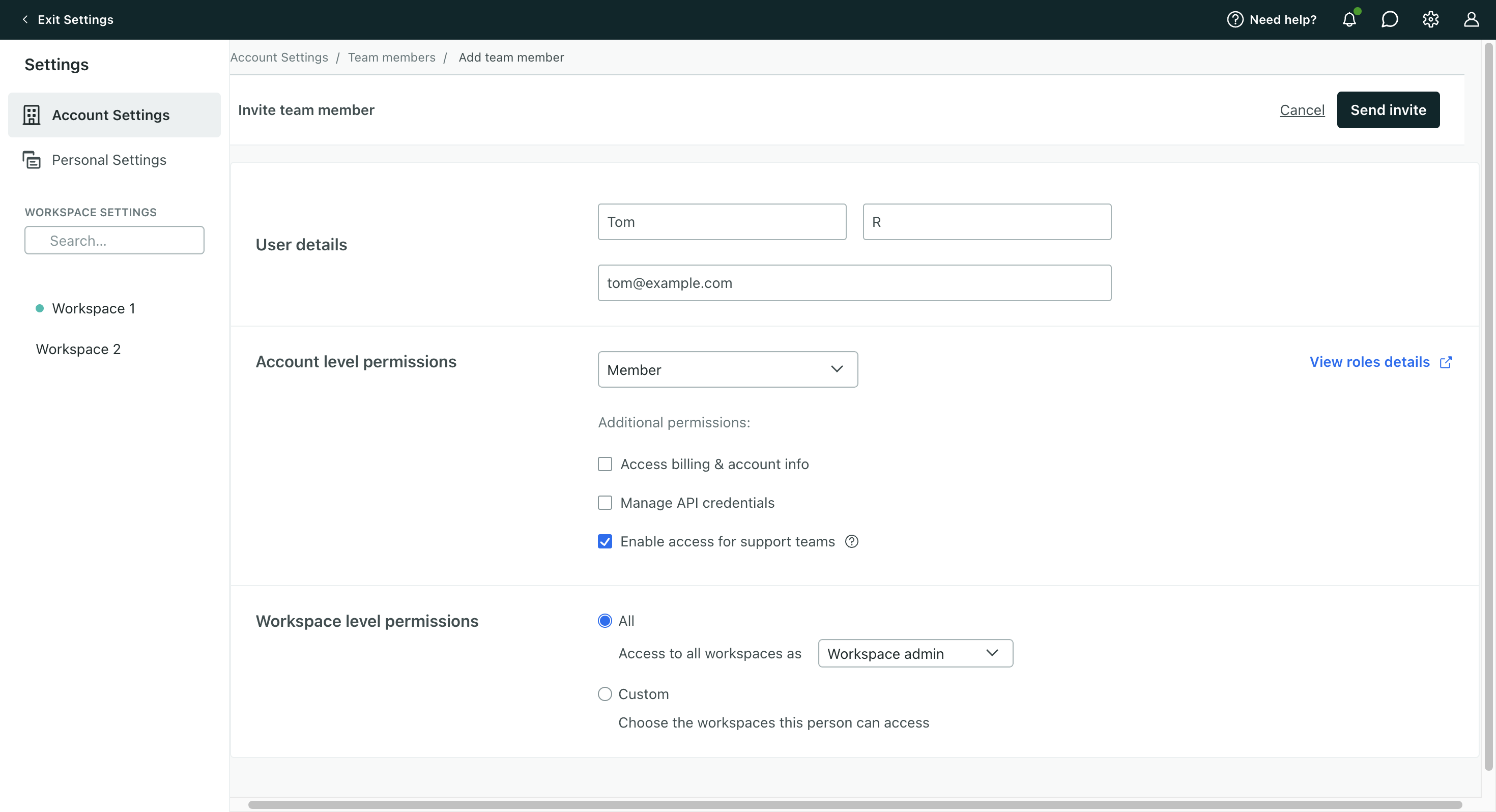The image size is (1496, 812).
Task: Click the Need help? label
Action: tap(1283, 19)
